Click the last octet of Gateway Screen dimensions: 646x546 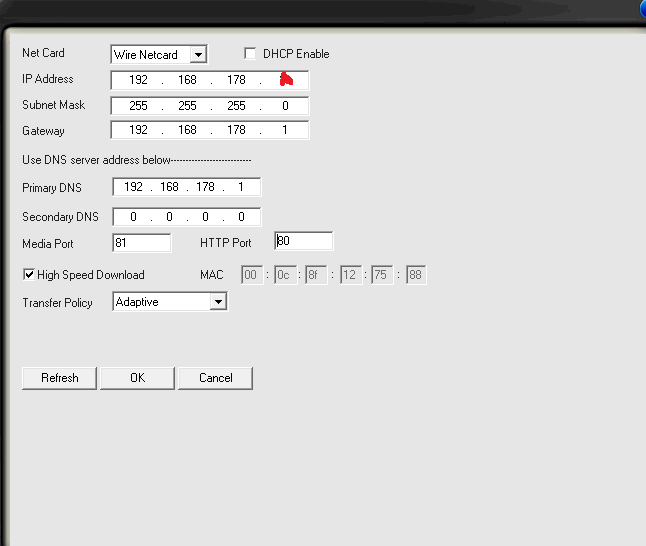285,131
